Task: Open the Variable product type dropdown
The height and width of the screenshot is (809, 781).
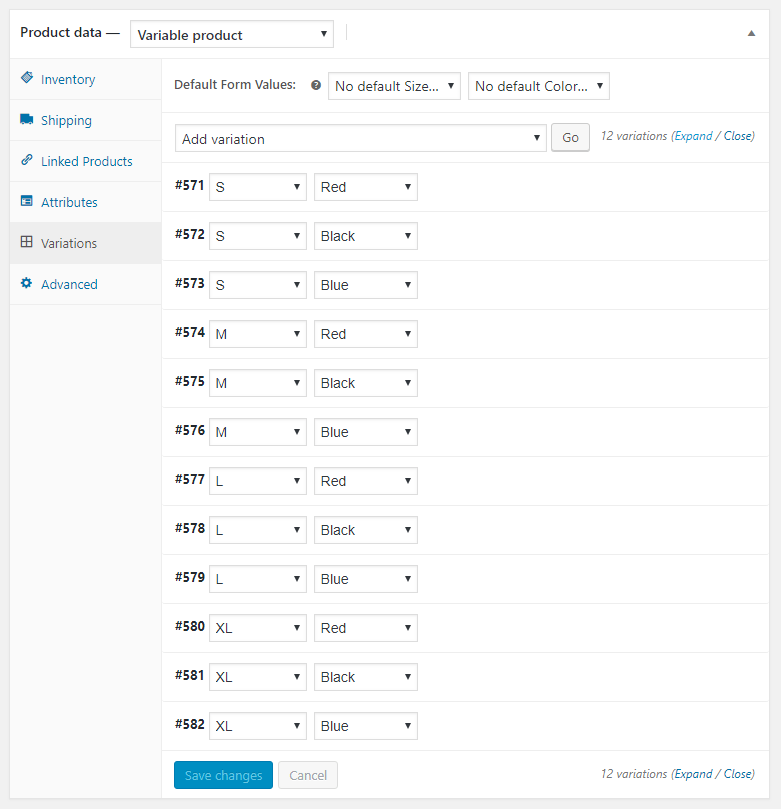Action: coord(232,35)
